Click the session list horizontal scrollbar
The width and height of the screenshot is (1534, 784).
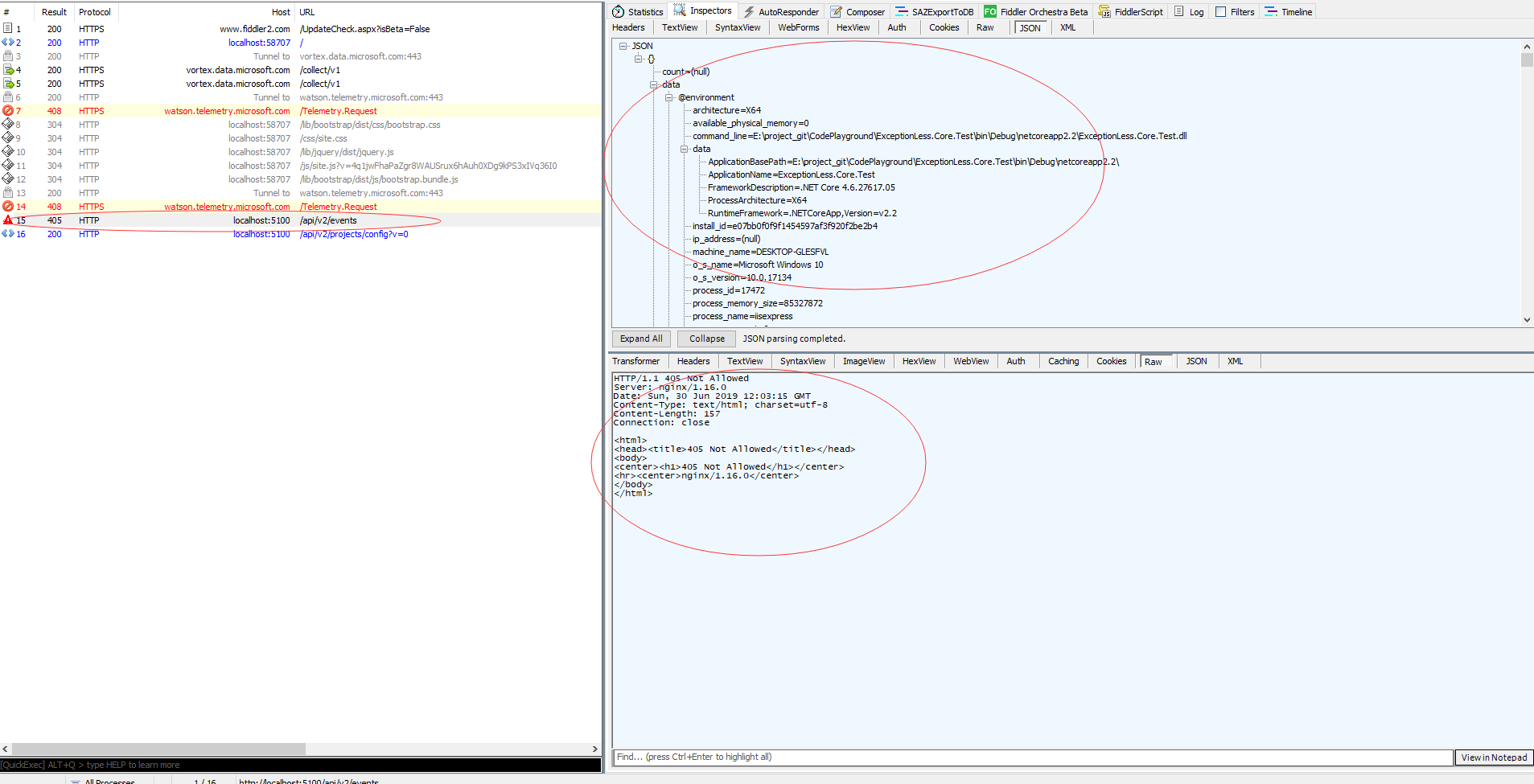pos(158,749)
